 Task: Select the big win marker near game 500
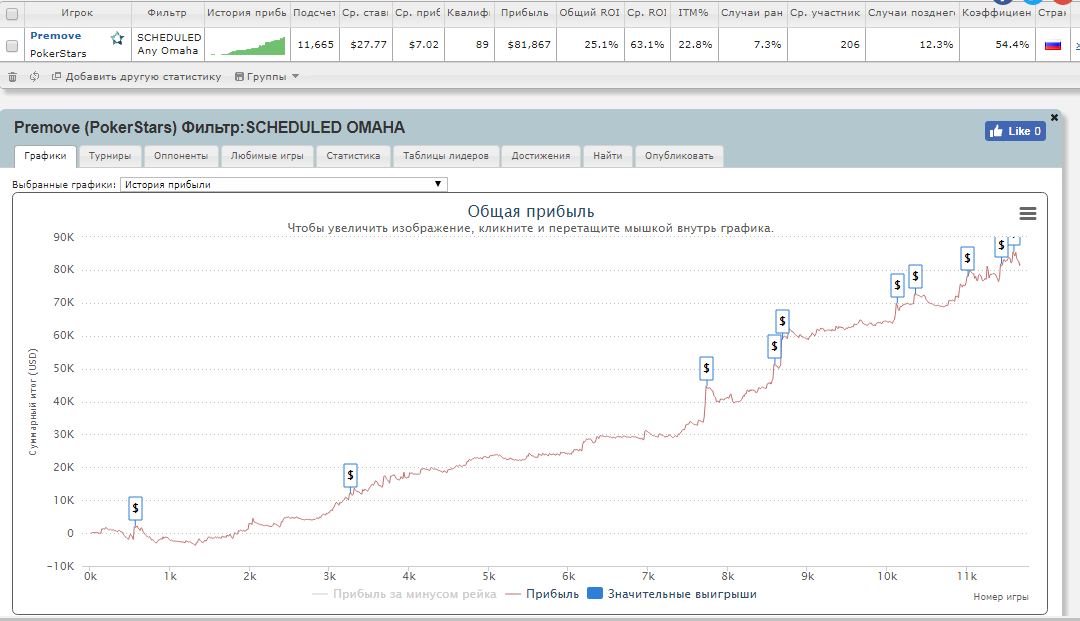coord(136,508)
